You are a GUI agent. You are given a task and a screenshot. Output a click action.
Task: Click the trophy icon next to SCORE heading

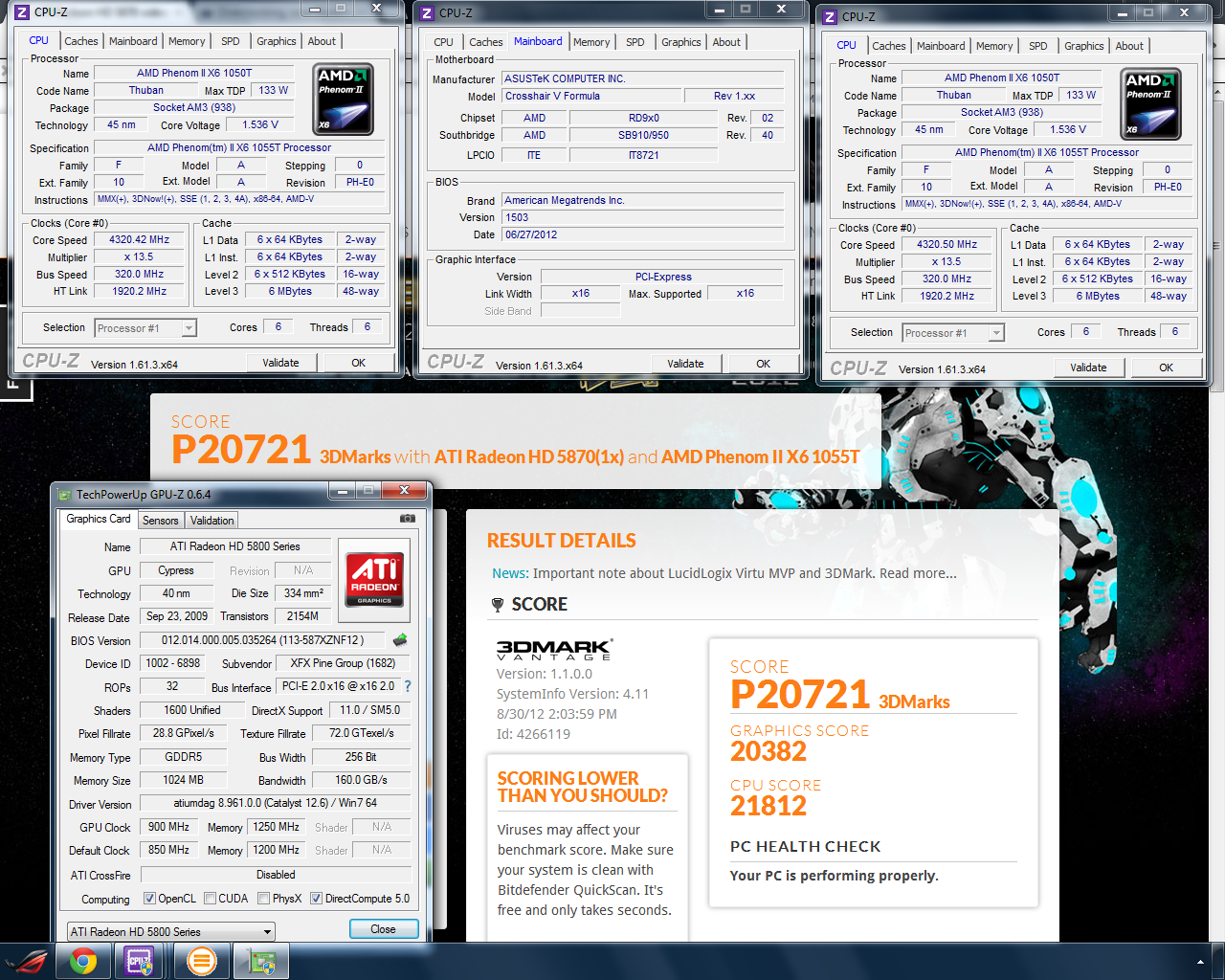(x=498, y=605)
